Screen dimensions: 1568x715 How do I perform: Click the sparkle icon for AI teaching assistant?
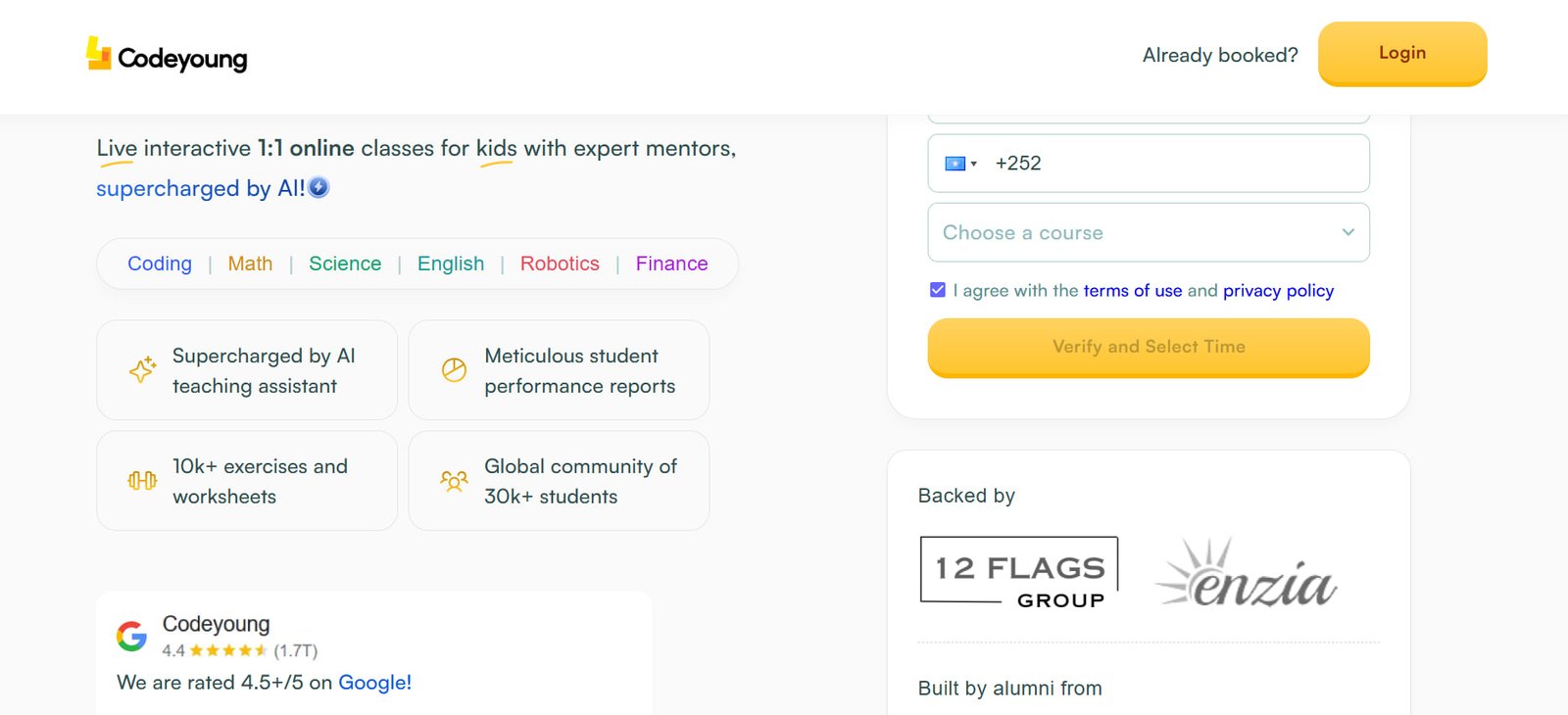pos(142,369)
